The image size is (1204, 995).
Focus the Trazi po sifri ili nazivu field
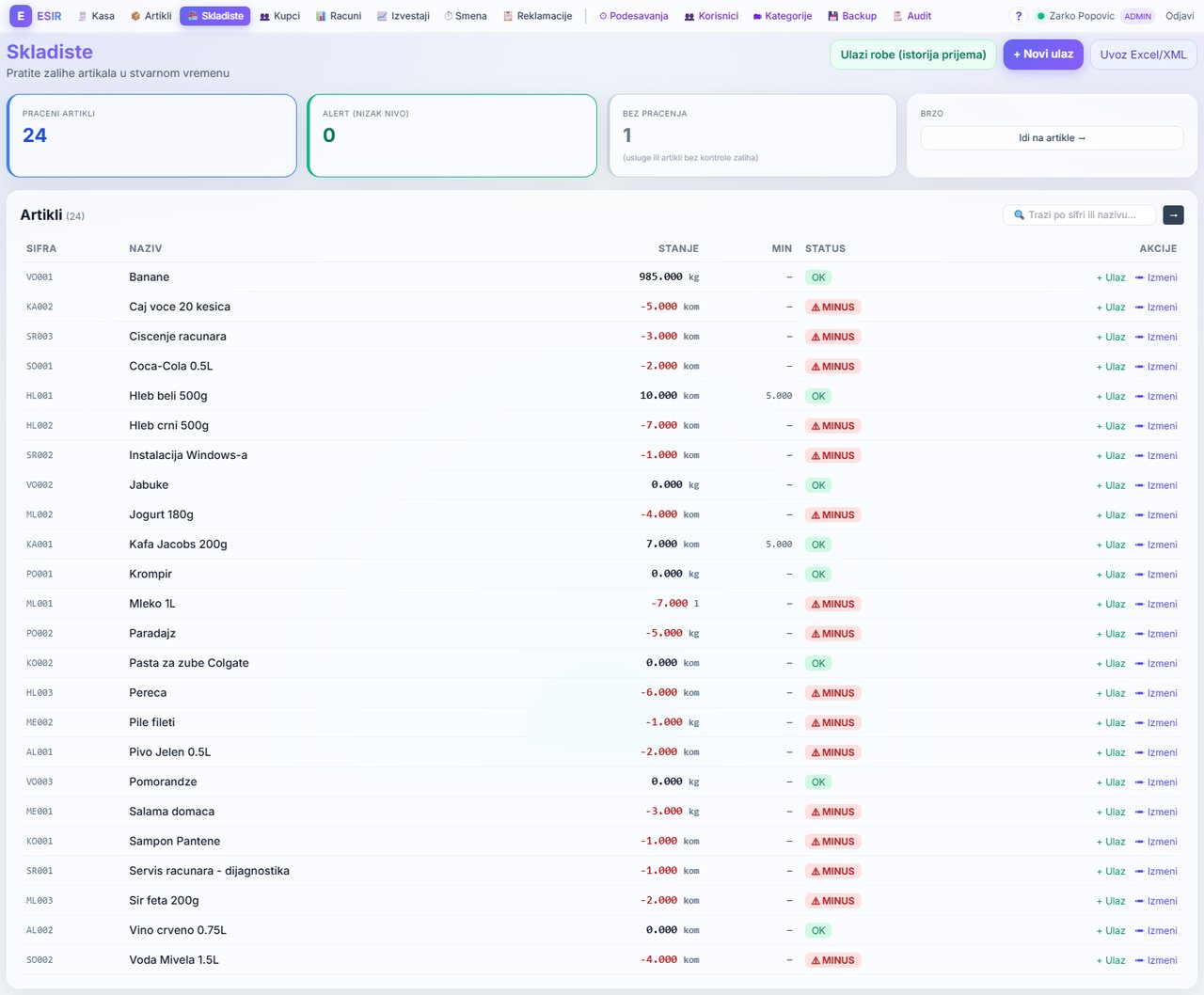1080,215
